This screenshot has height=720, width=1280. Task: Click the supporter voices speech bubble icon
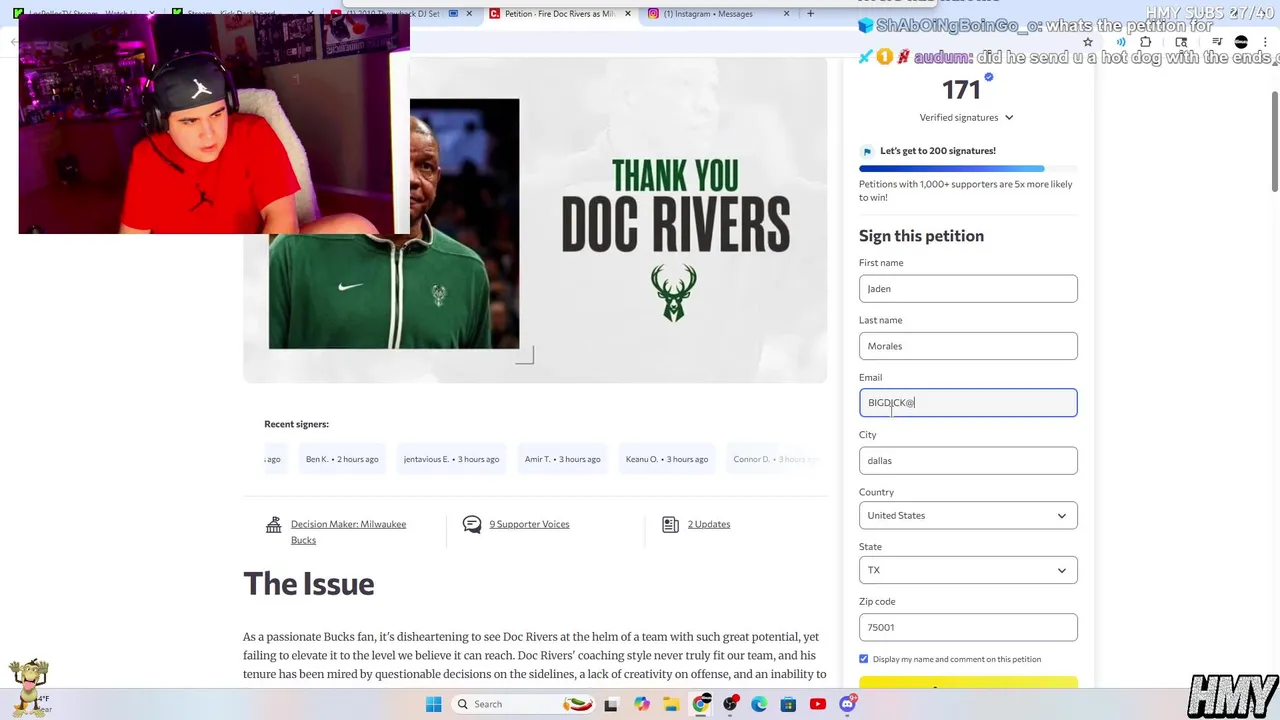[x=472, y=525]
